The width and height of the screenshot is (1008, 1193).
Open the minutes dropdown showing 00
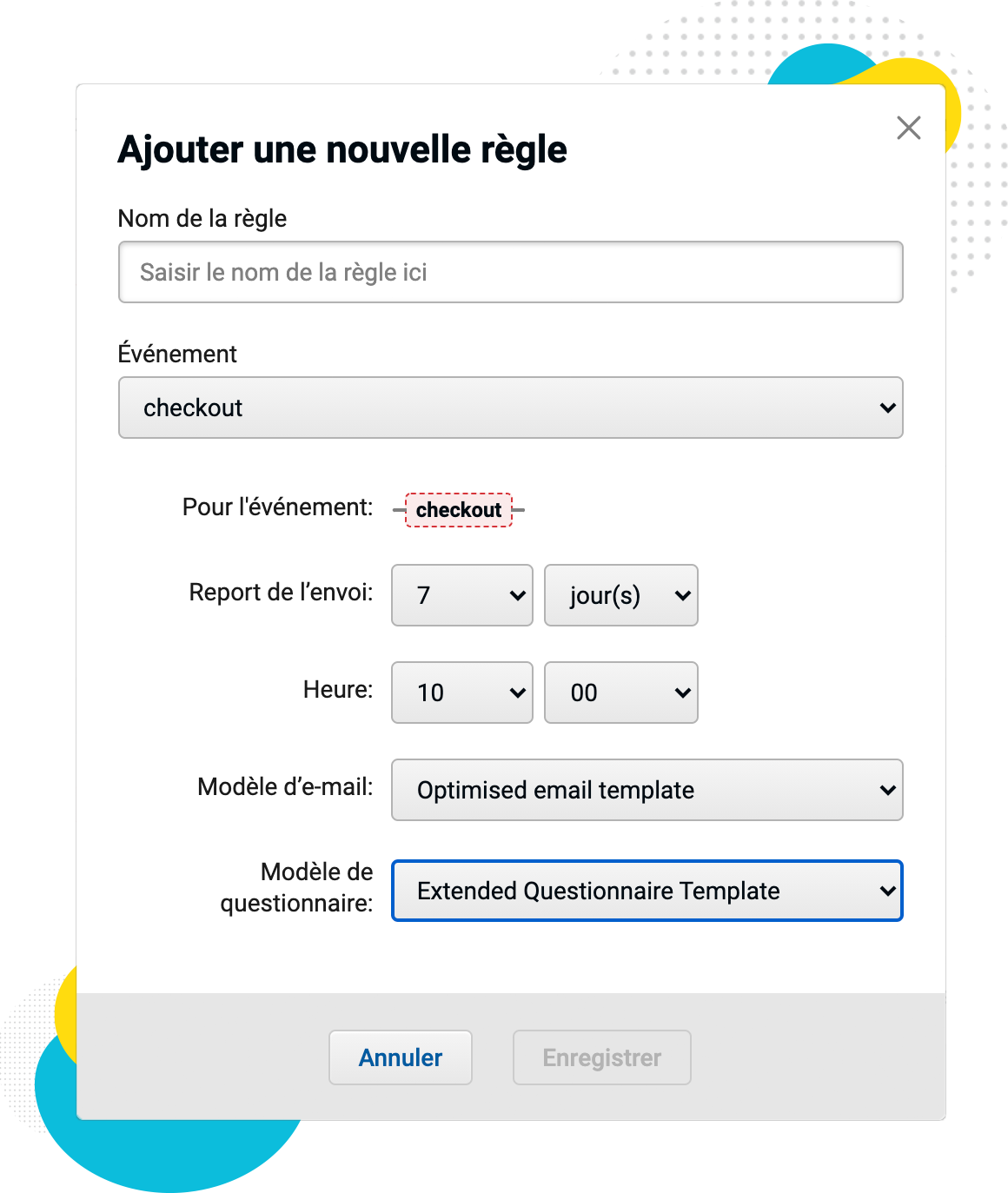click(x=620, y=693)
